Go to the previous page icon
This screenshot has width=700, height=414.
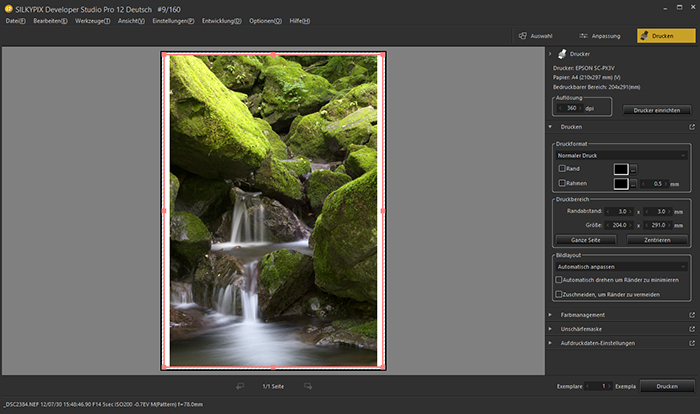pyautogui.click(x=240, y=386)
